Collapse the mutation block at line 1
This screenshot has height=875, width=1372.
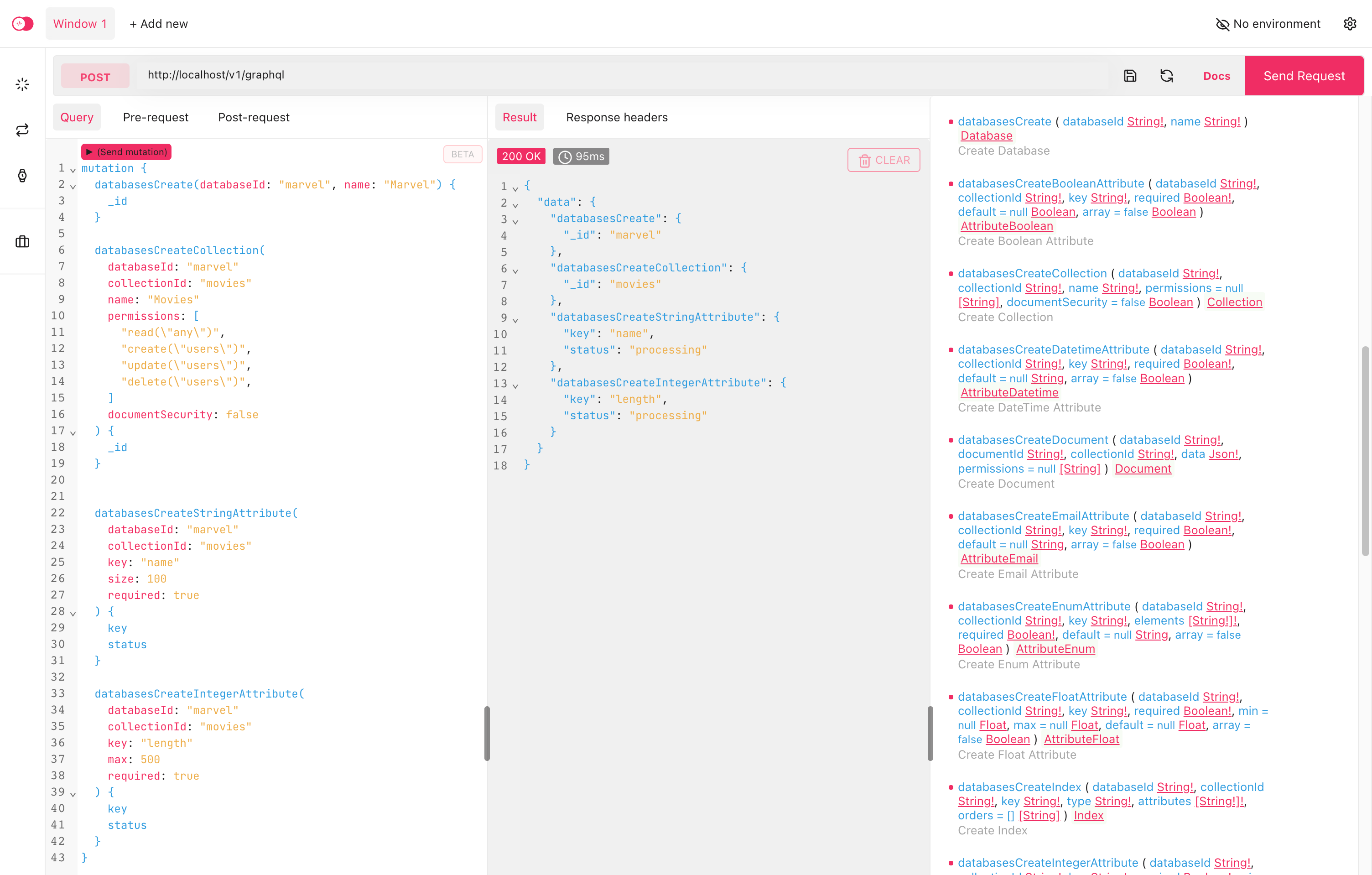pyautogui.click(x=73, y=170)
